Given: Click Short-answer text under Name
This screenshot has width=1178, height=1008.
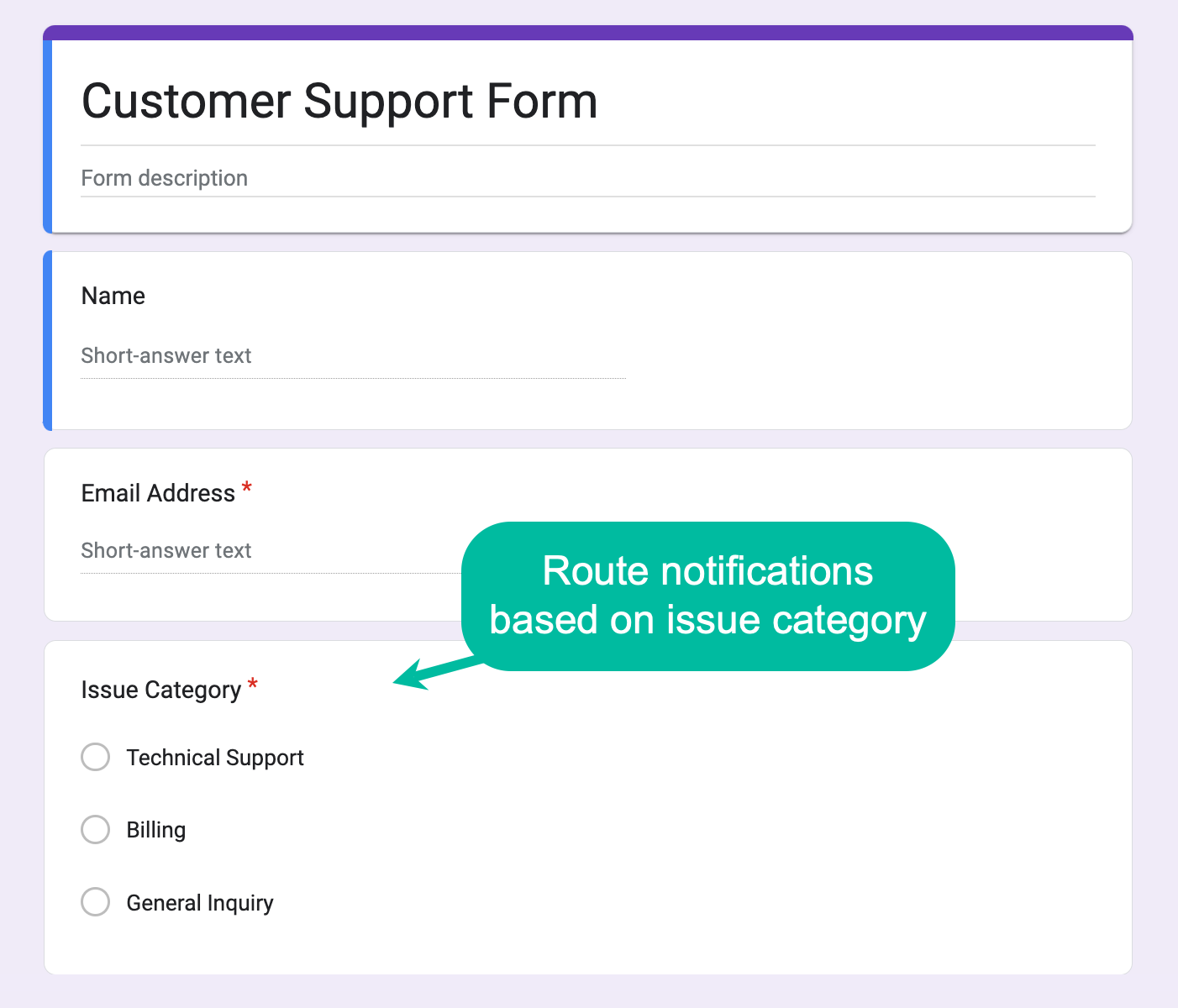Looking at the screenshot, I should click(166, 356).
